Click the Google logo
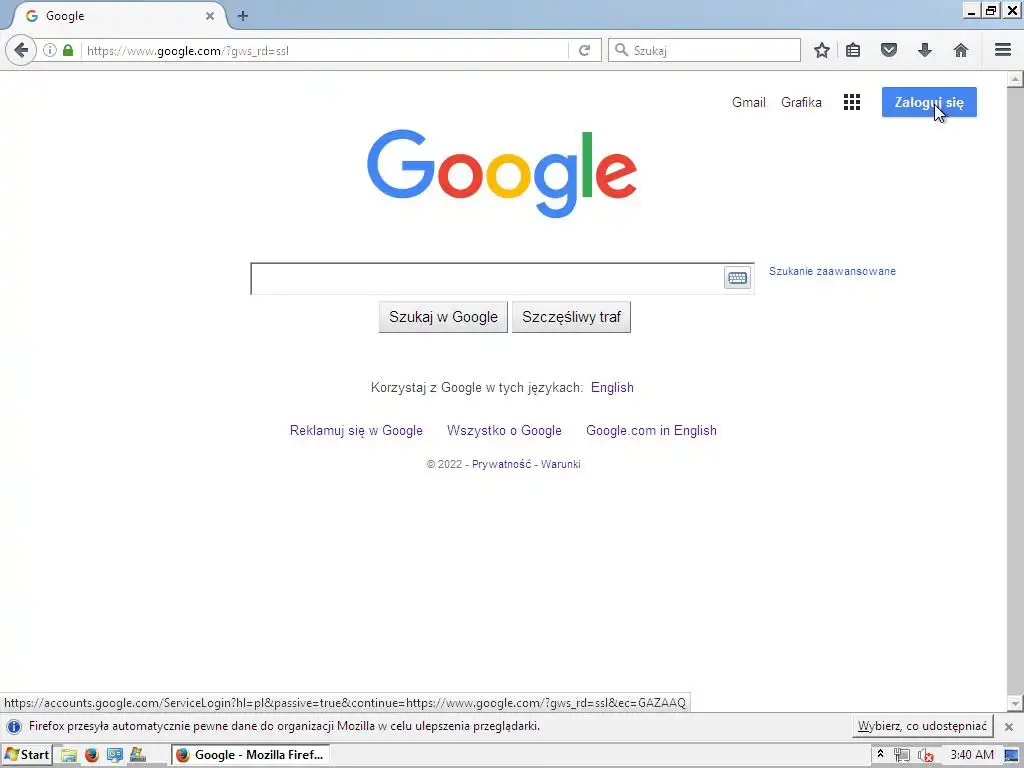This screenshot has height=768, width=1024. click(502, 173)
